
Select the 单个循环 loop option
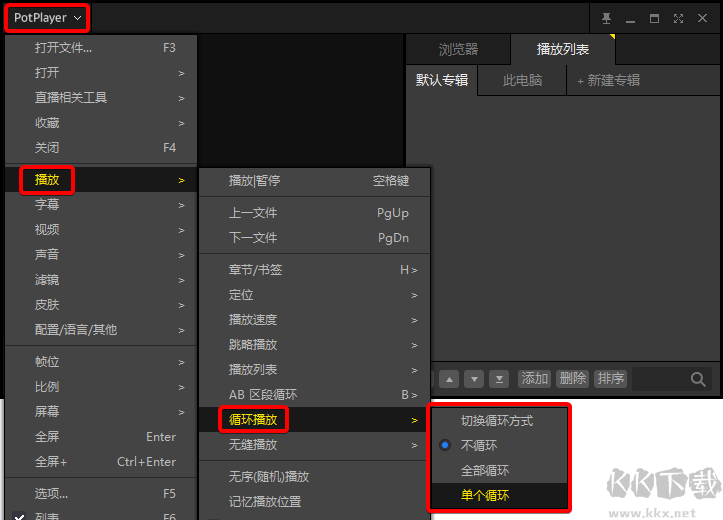coord(499,496)
